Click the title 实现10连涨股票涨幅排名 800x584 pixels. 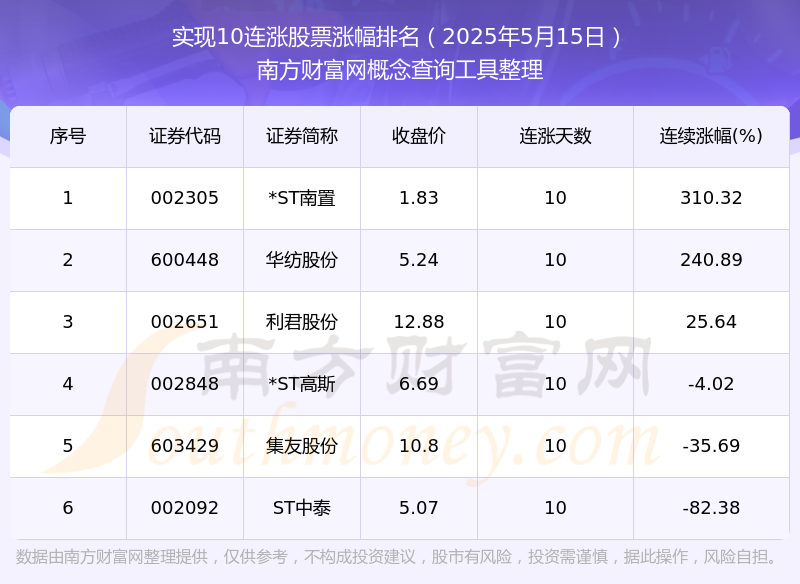pos(295,37)
